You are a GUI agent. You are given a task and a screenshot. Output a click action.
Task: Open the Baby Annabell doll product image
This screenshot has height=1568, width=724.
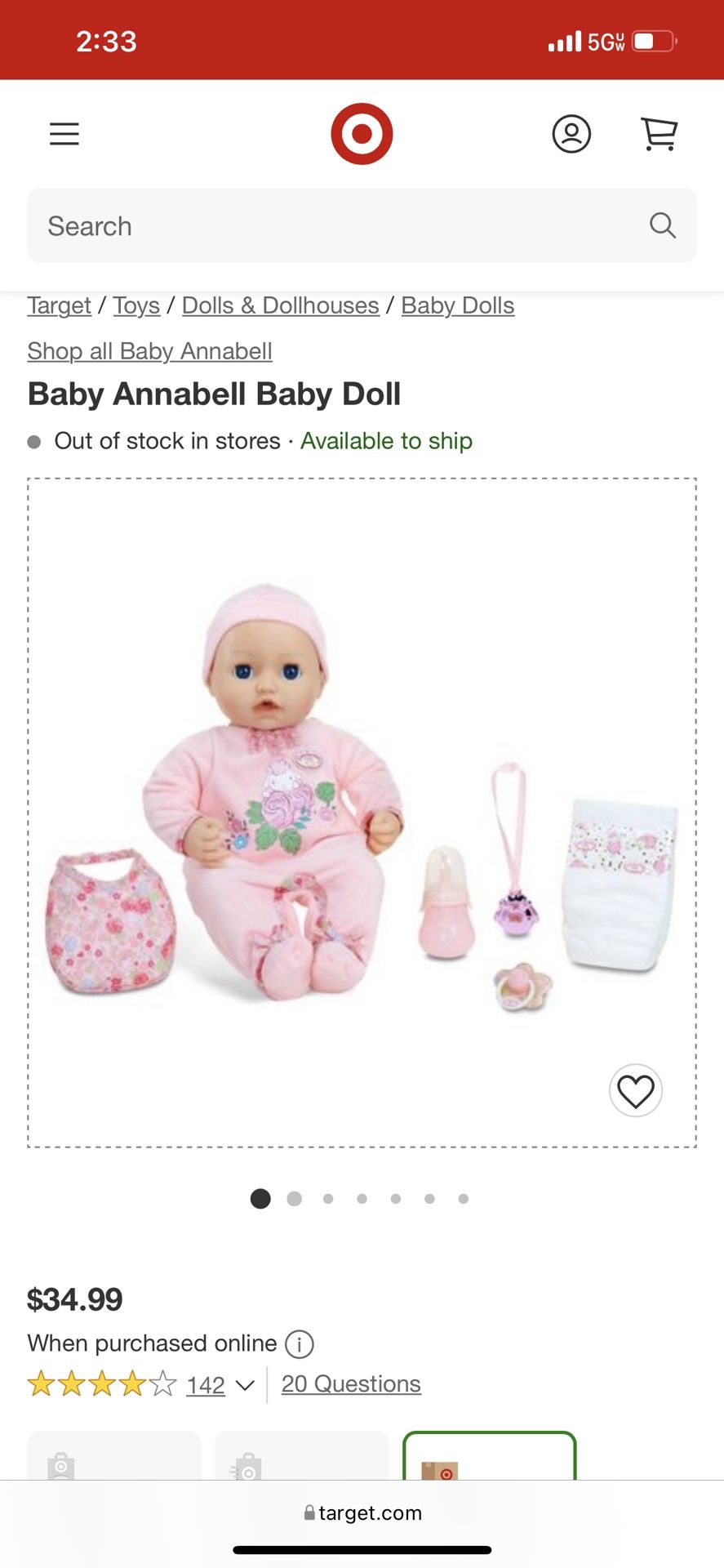[362, 813]
